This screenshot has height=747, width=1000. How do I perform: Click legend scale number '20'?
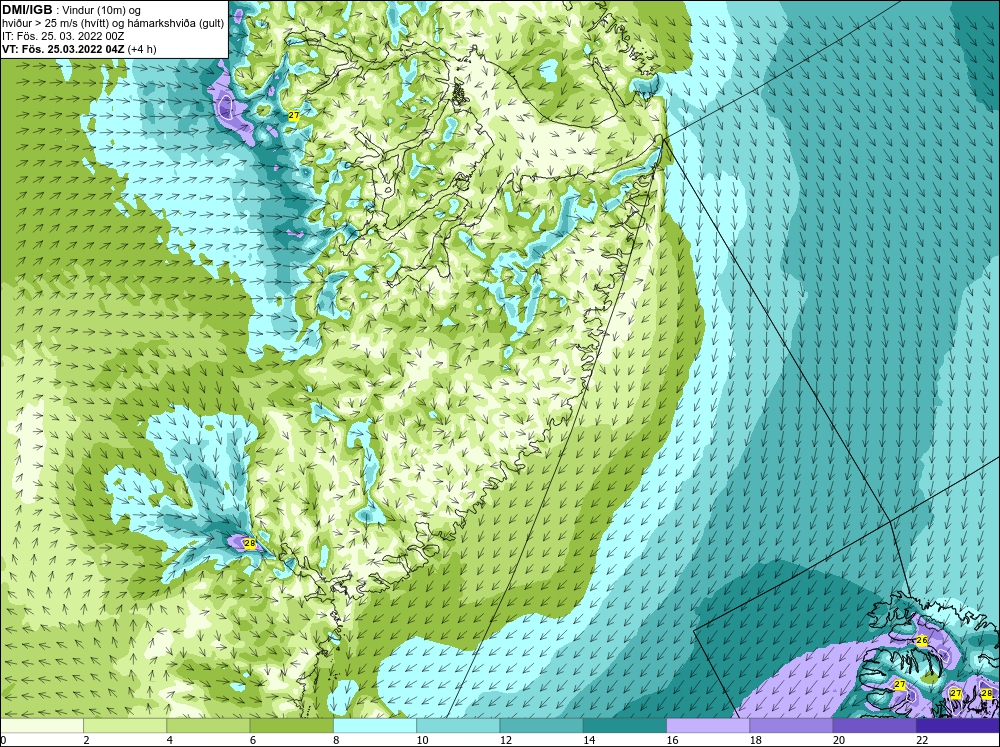pos(839,740)
